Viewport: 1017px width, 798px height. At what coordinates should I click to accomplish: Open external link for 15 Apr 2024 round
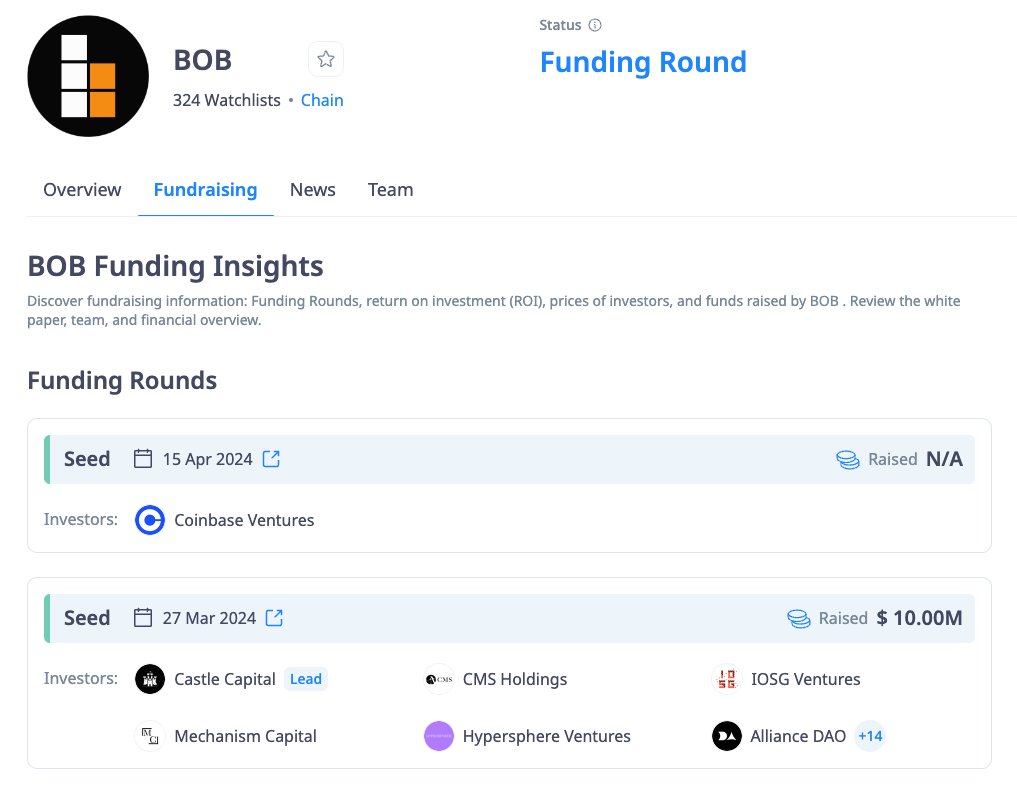click(x=271, y=459)
